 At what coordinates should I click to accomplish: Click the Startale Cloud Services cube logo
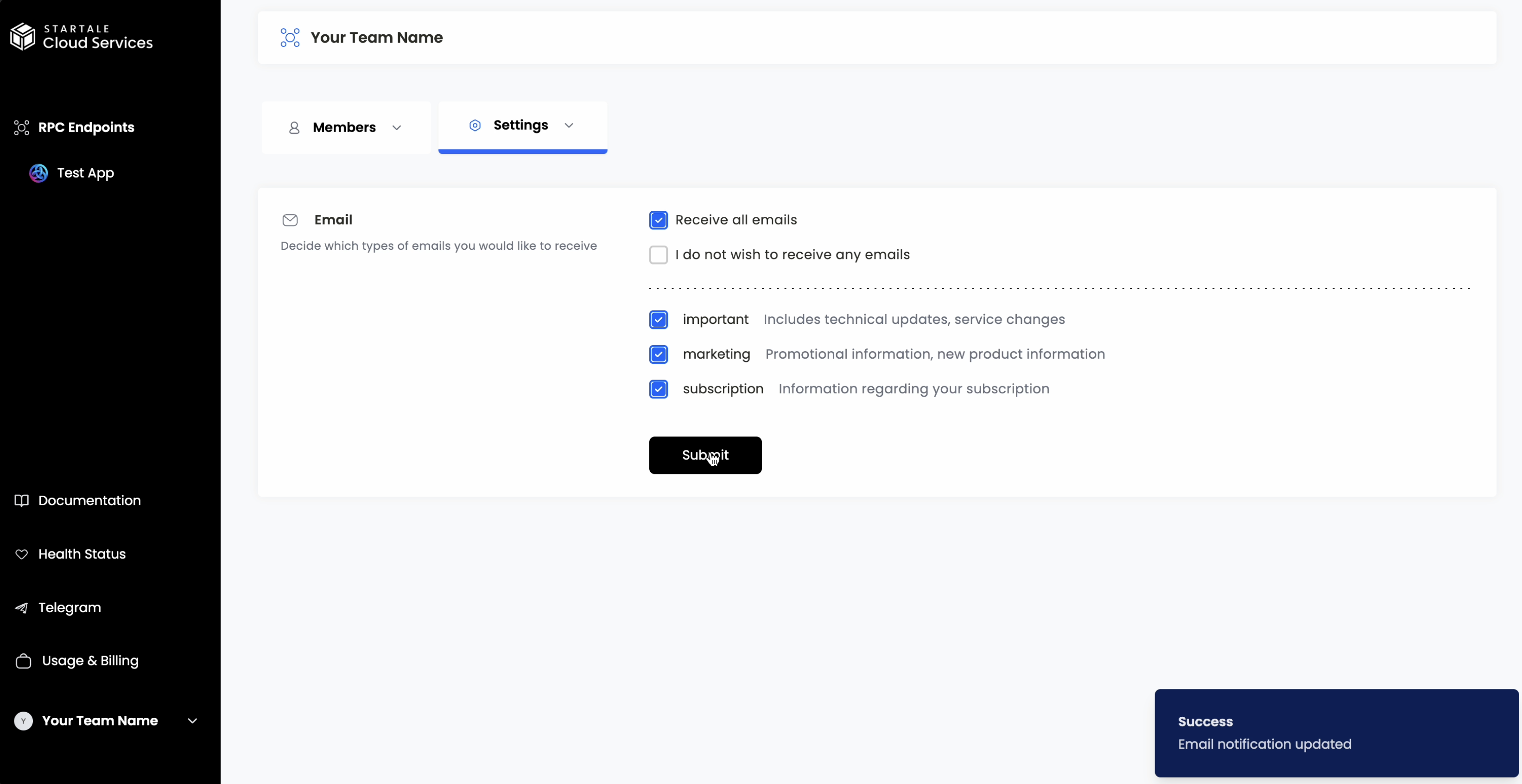pyautogui.click(x=23, y=37)
